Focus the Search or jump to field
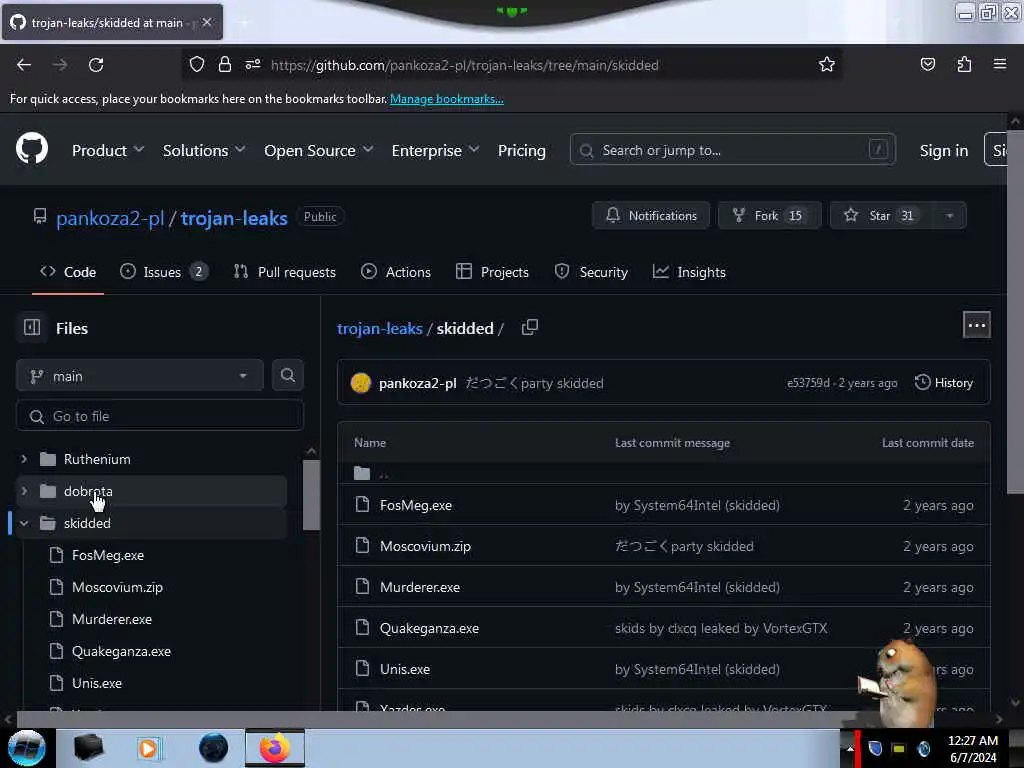1024x768 pixels. tap(732, 150)
